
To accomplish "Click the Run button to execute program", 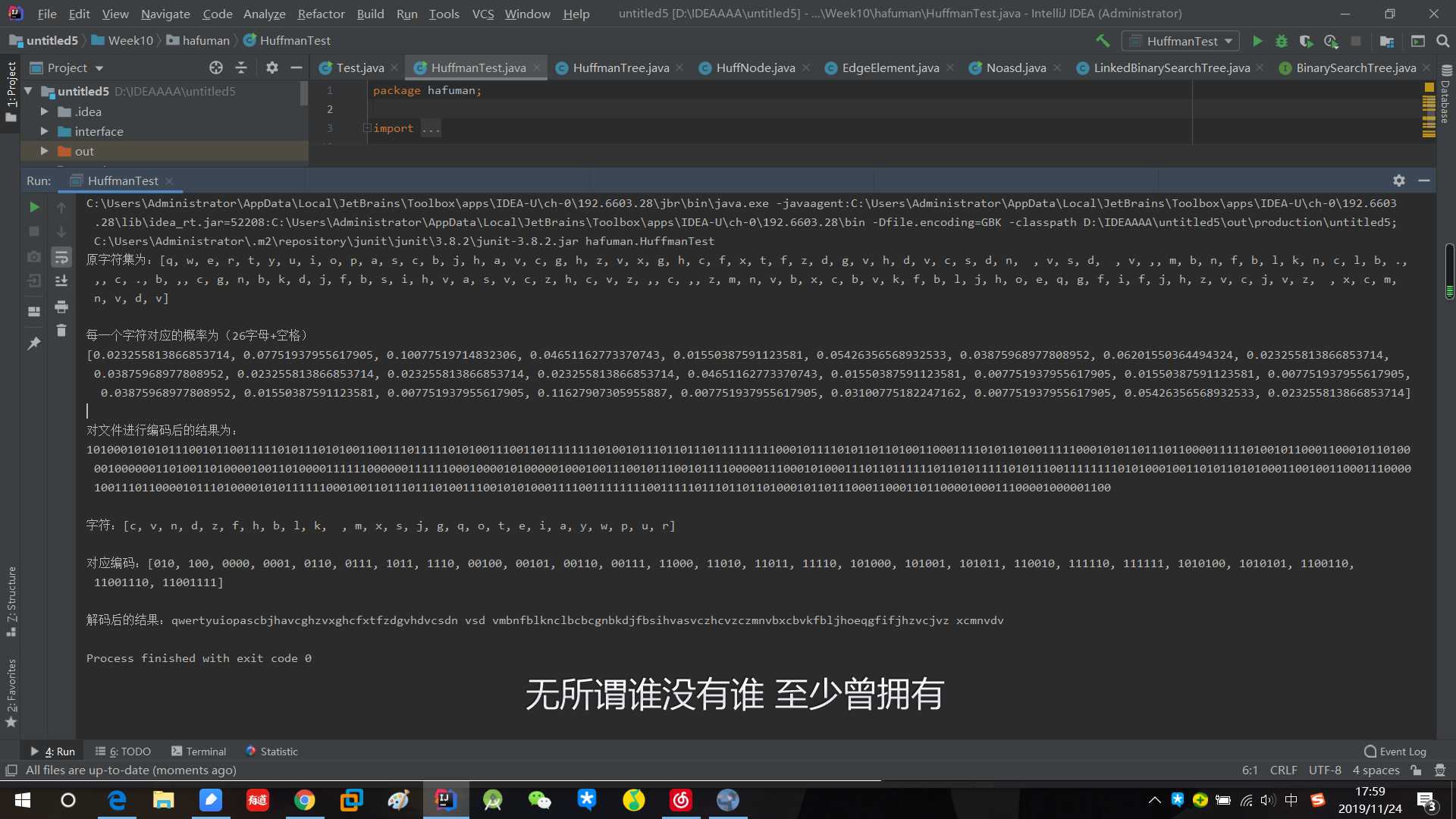I will (x=1257, y=41).
